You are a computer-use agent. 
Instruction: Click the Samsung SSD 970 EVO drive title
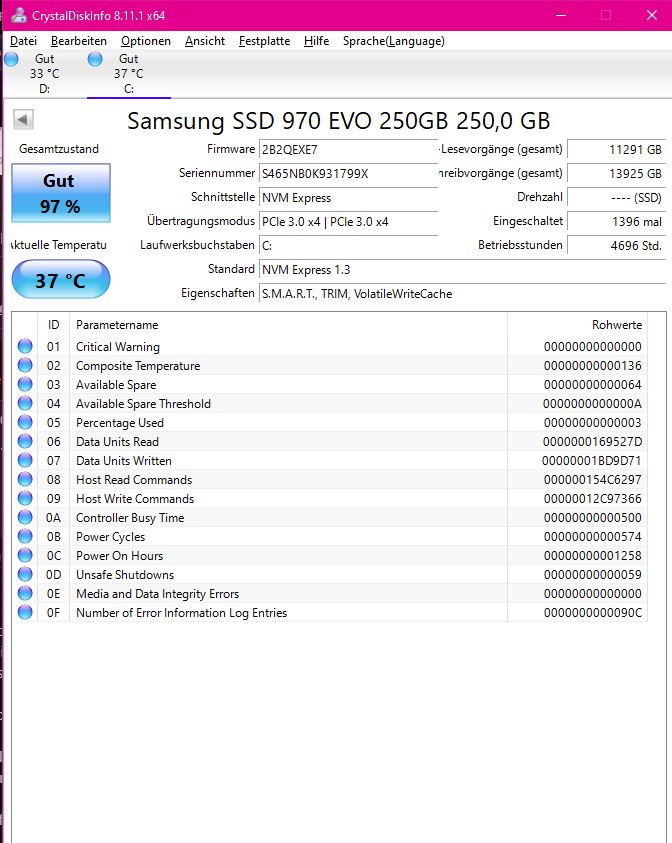(339, 121)
